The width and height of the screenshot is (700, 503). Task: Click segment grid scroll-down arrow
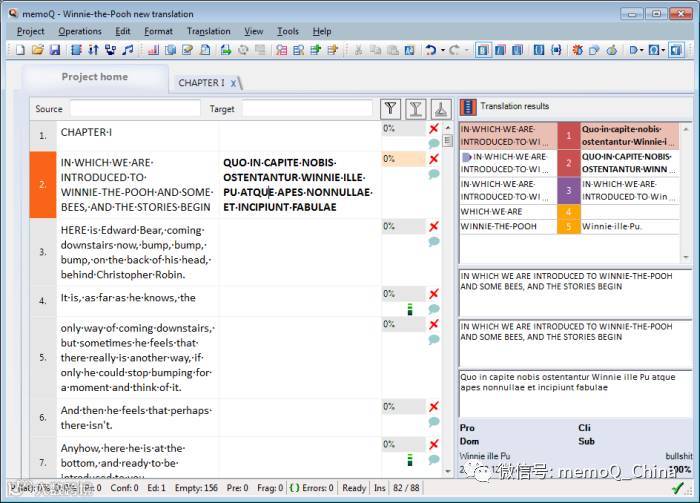[x=448, y=471]
